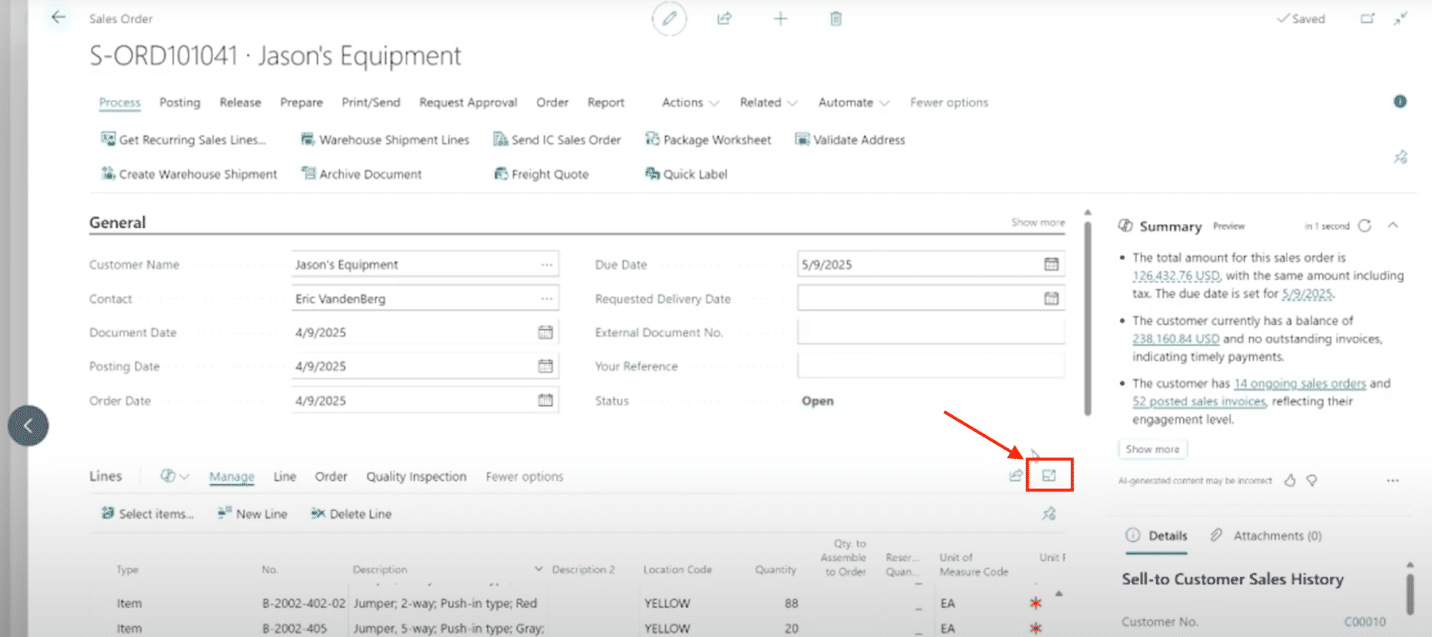Click the Delete Line button
Viewport: 1432px width, 637px height.
(x=351, y=514)
